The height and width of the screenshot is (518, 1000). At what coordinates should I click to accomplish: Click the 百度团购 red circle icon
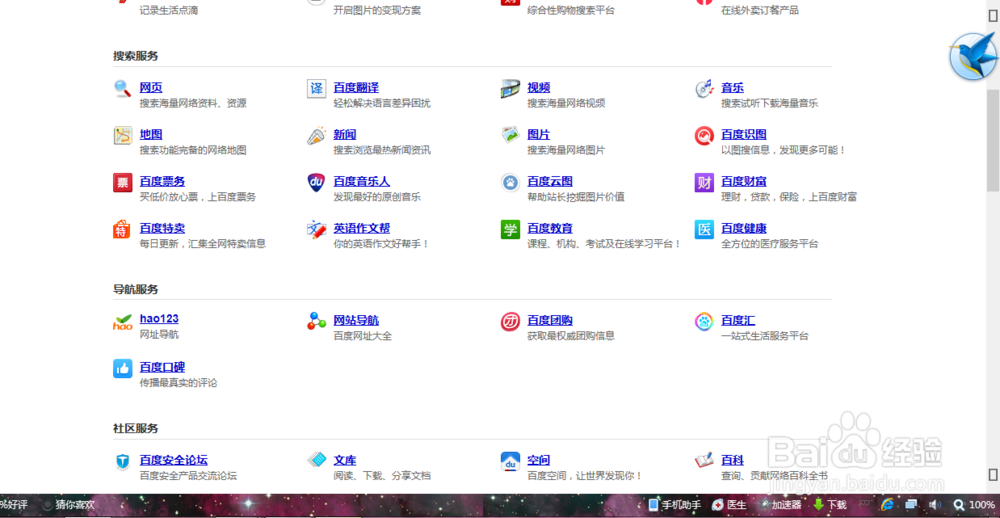(x=510, y=321)
